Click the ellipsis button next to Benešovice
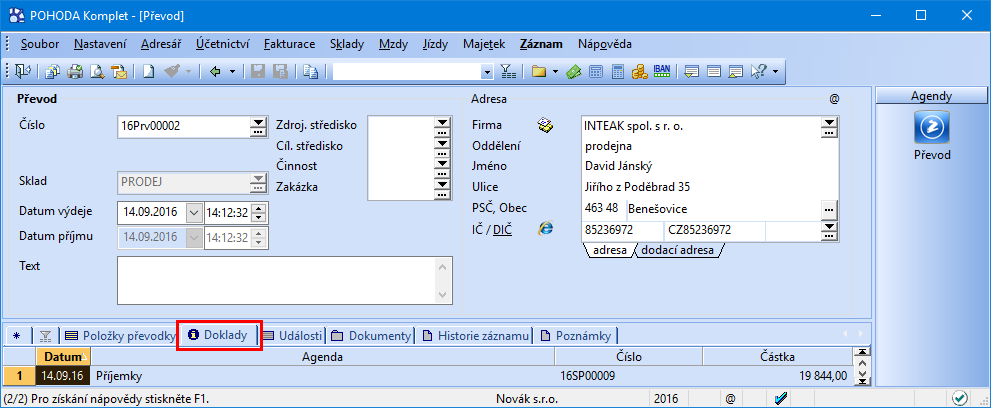The height and width of the screenshot is (408, 991). 829,208
